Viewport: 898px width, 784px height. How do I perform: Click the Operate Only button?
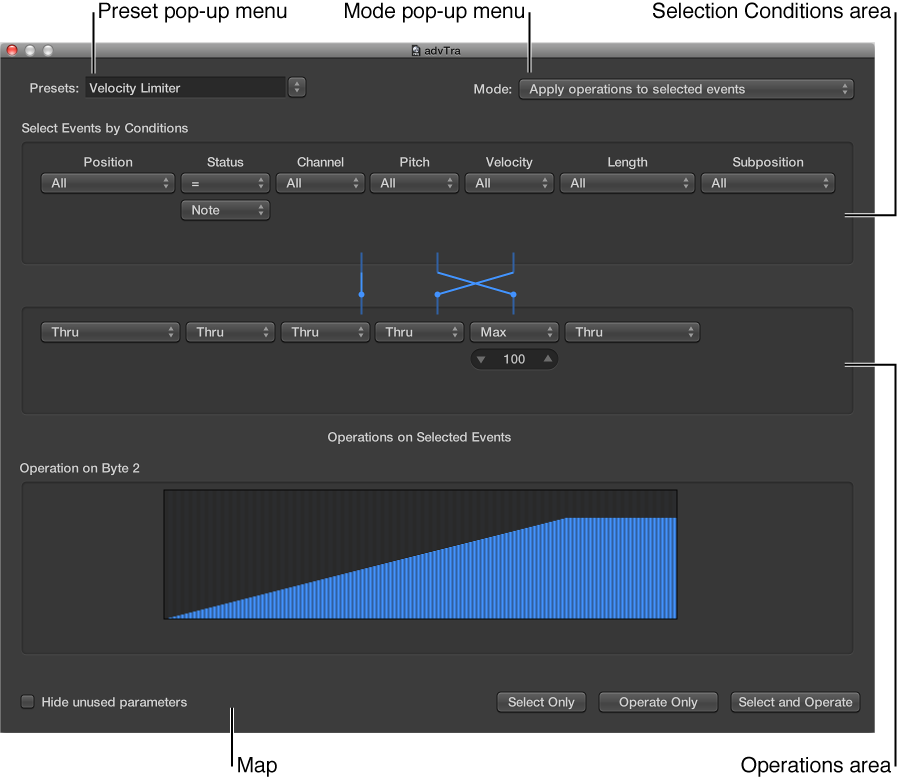point(658,702)
